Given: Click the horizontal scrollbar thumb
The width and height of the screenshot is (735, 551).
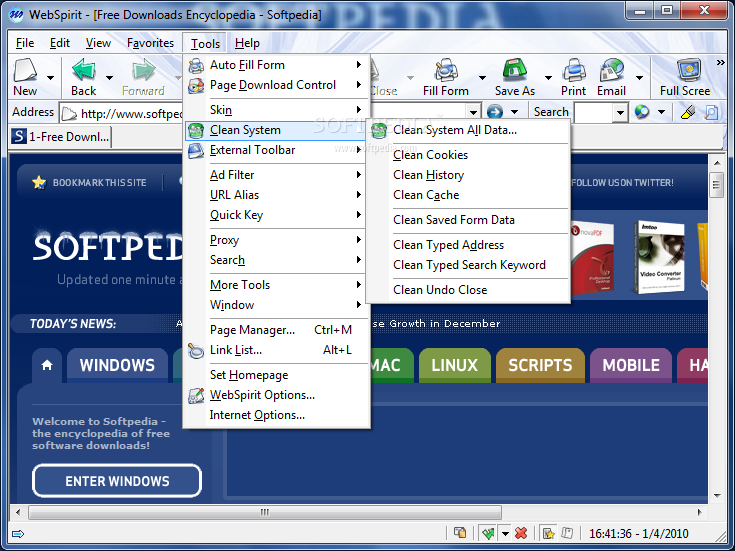Looking at the screenshot, I should tap(265, 513).
